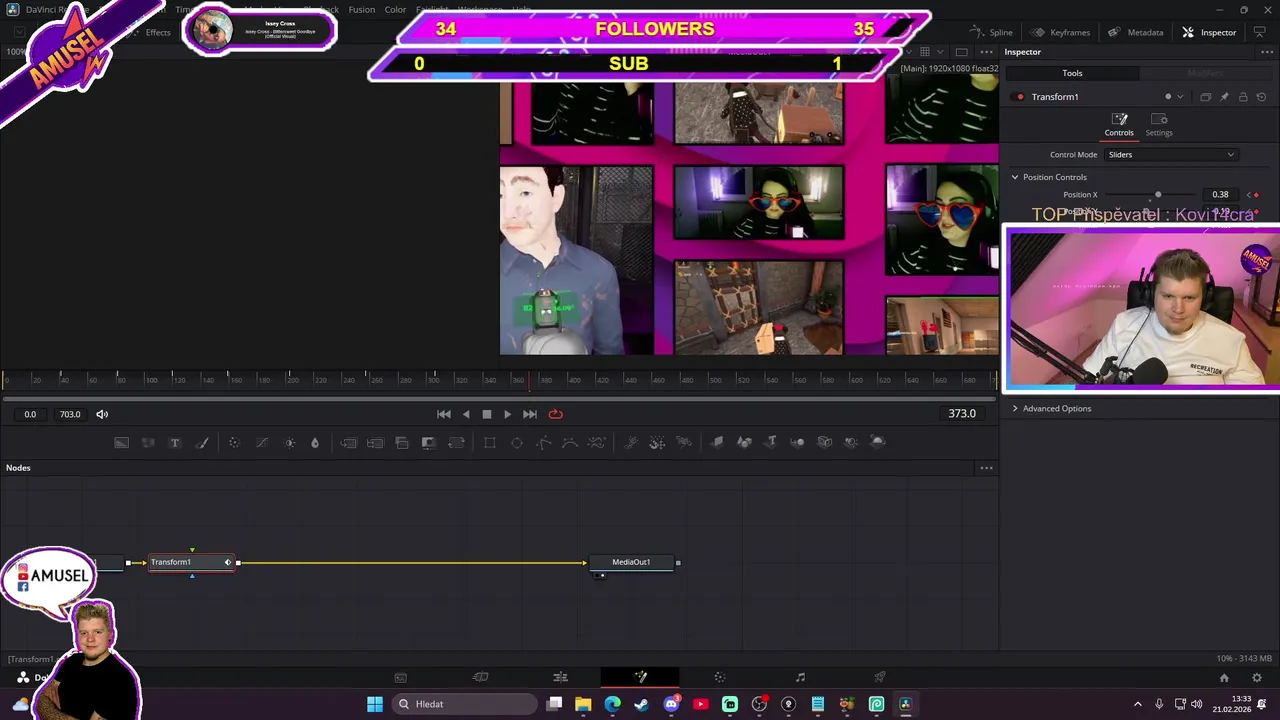1280x720 pixels.
Task: Open Windows Start menu
Action: coord(375,704)
